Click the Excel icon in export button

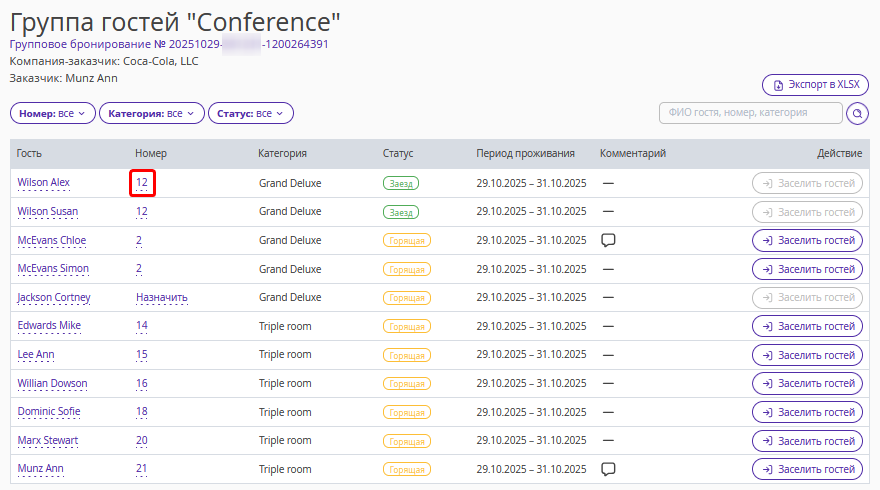(x=778, y=85)
